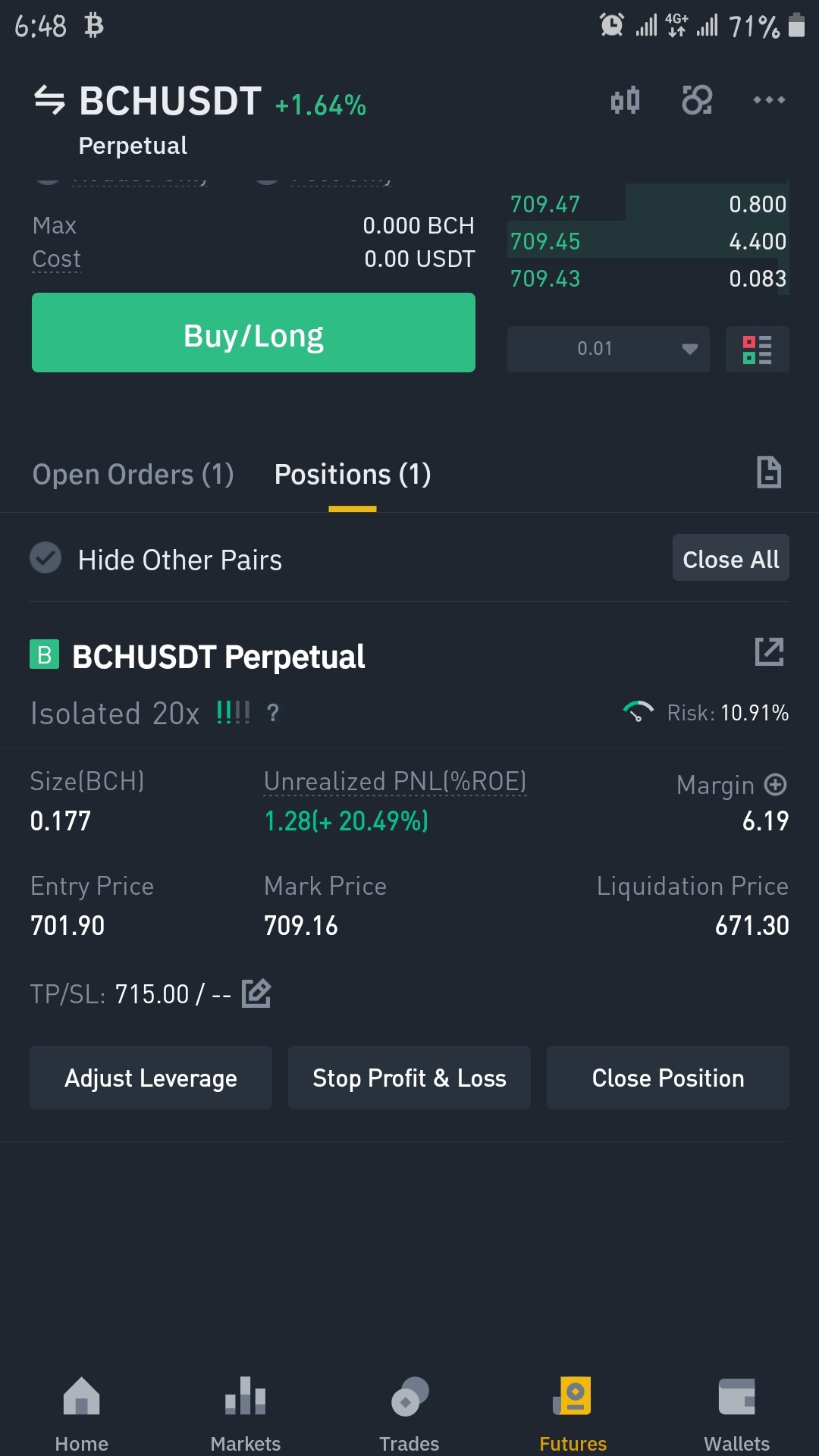Tap the swap trading pair arrows icon
The height and width of the screenshot is (1456, 819).
click(50, 100)
